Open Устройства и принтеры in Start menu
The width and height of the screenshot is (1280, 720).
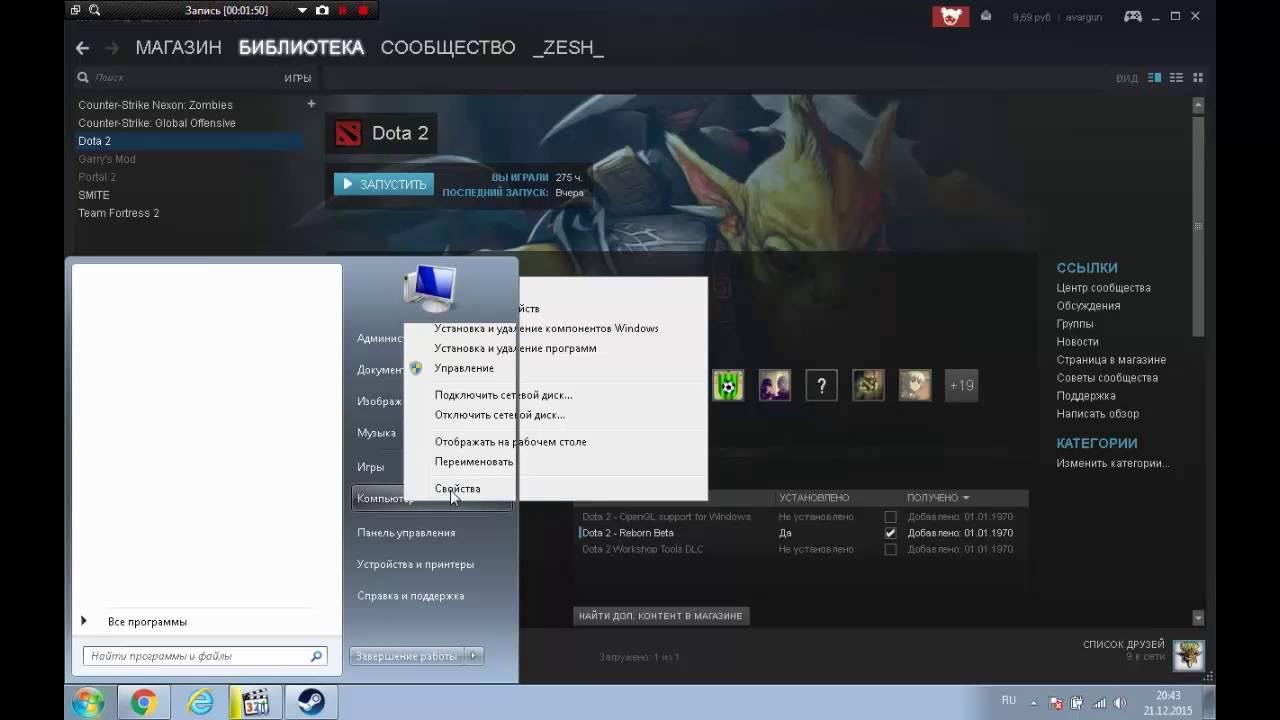coord(415,565)
